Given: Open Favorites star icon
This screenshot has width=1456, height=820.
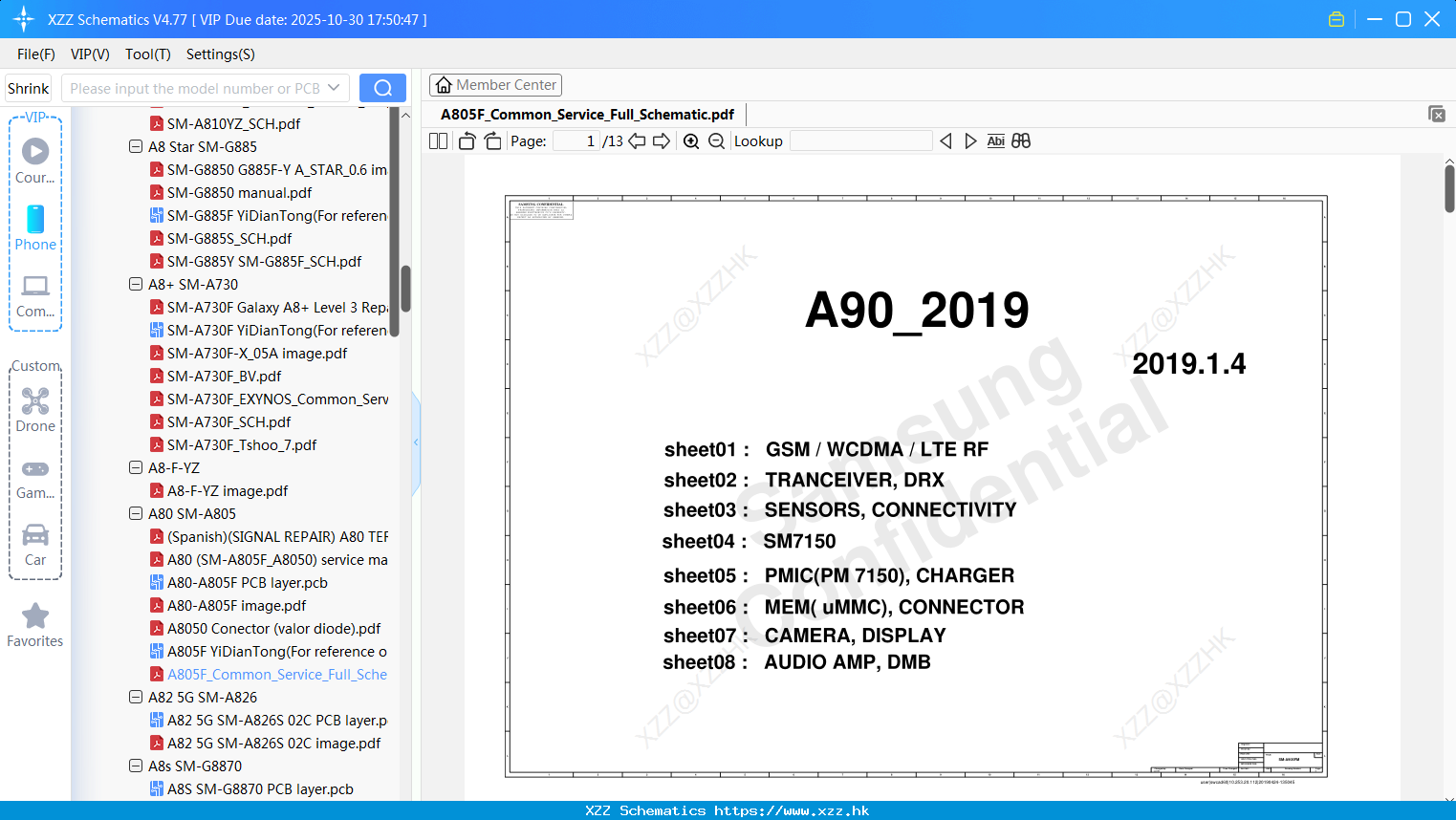Looking at the screenshot, I should click(x=35, y=626).
